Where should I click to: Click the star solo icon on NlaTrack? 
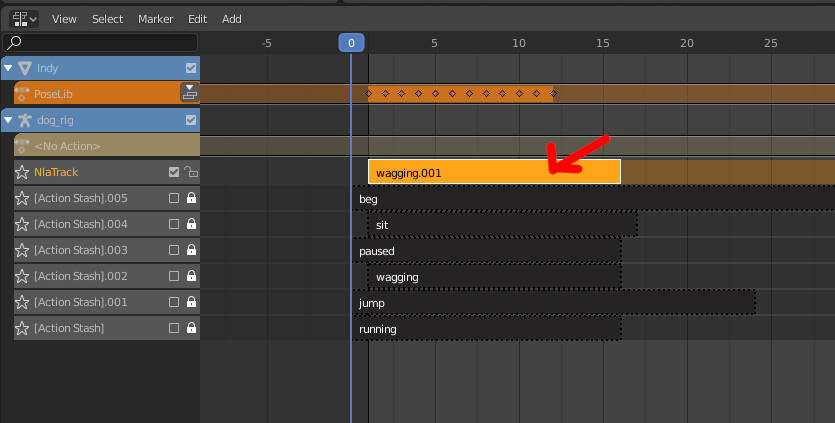coord(22,172)
